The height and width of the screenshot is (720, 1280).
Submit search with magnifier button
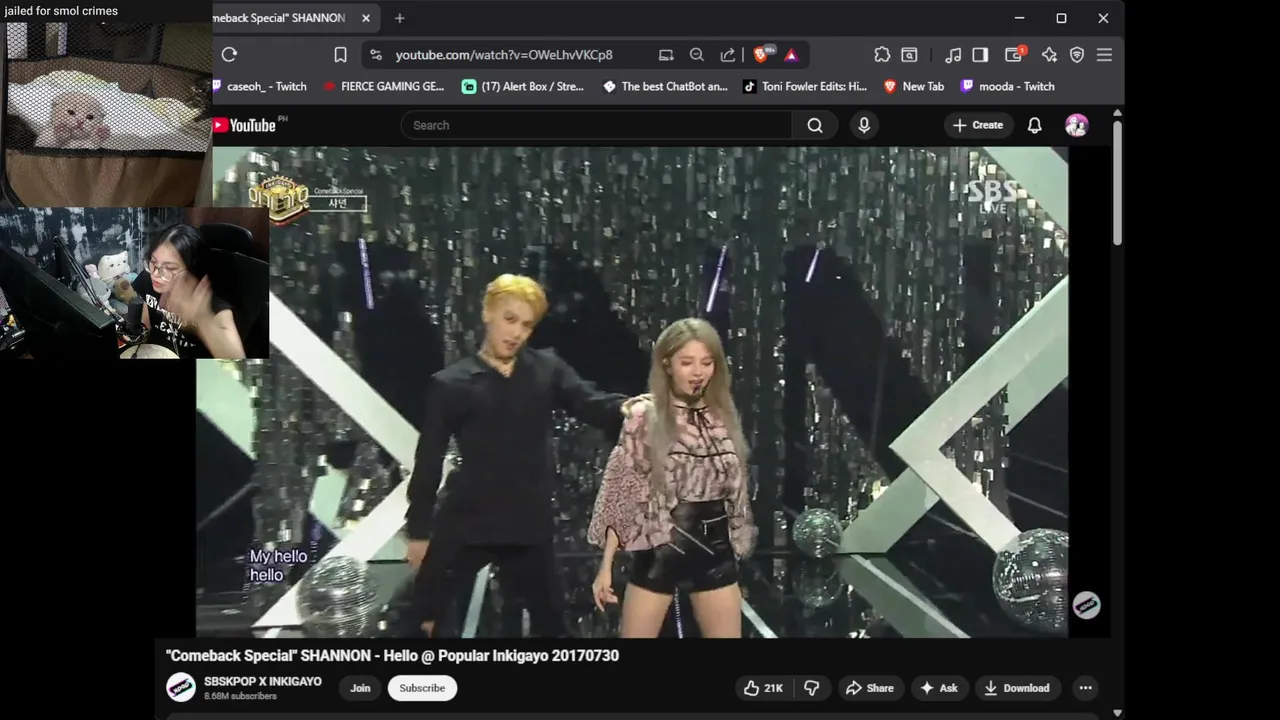tap(815, 125)
